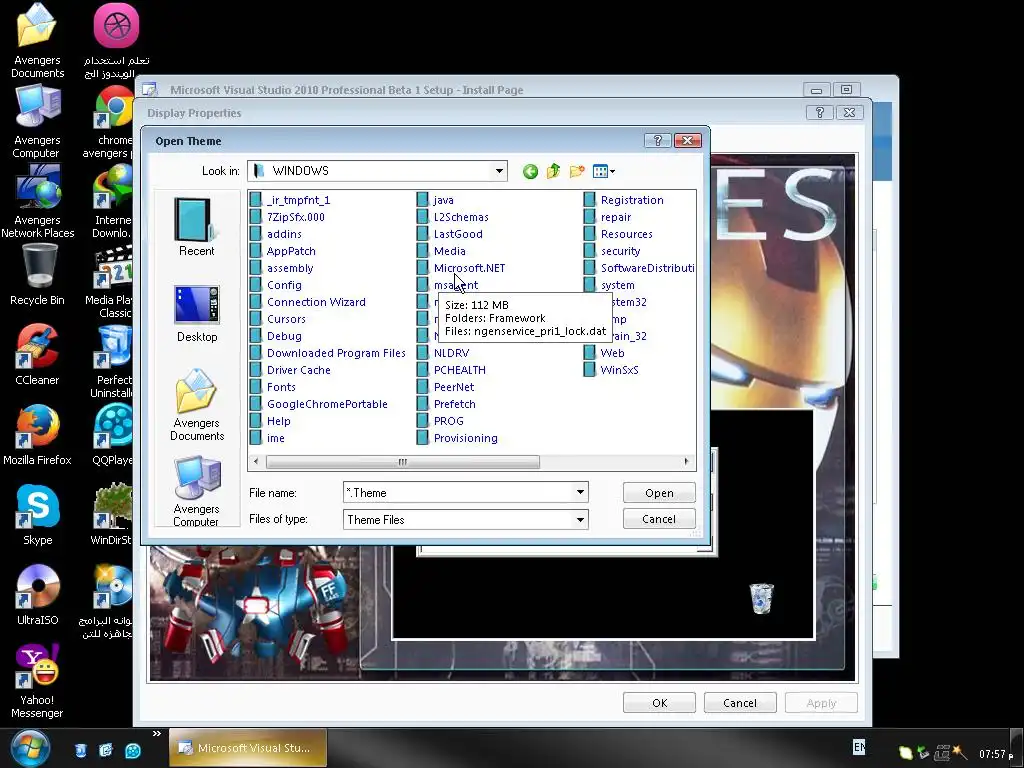Select the ime folder
The image size is (1024, 768).
(x=268, y=438)
